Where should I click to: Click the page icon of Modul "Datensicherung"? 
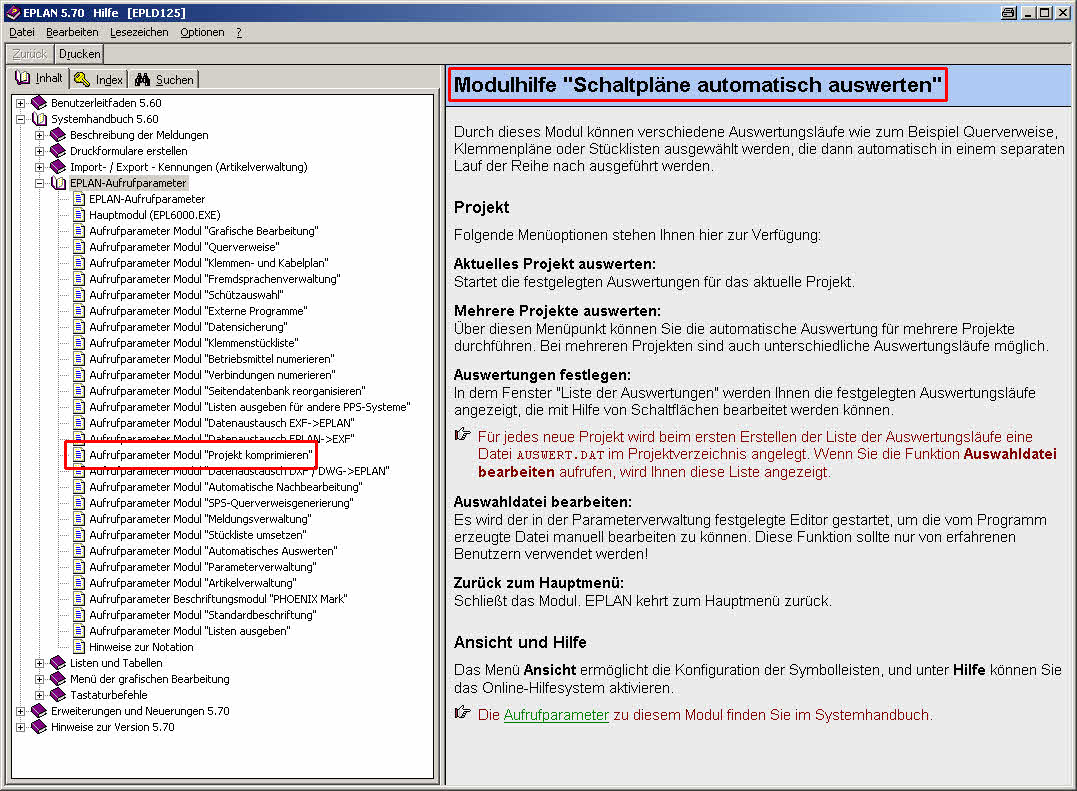click(79, 327)
